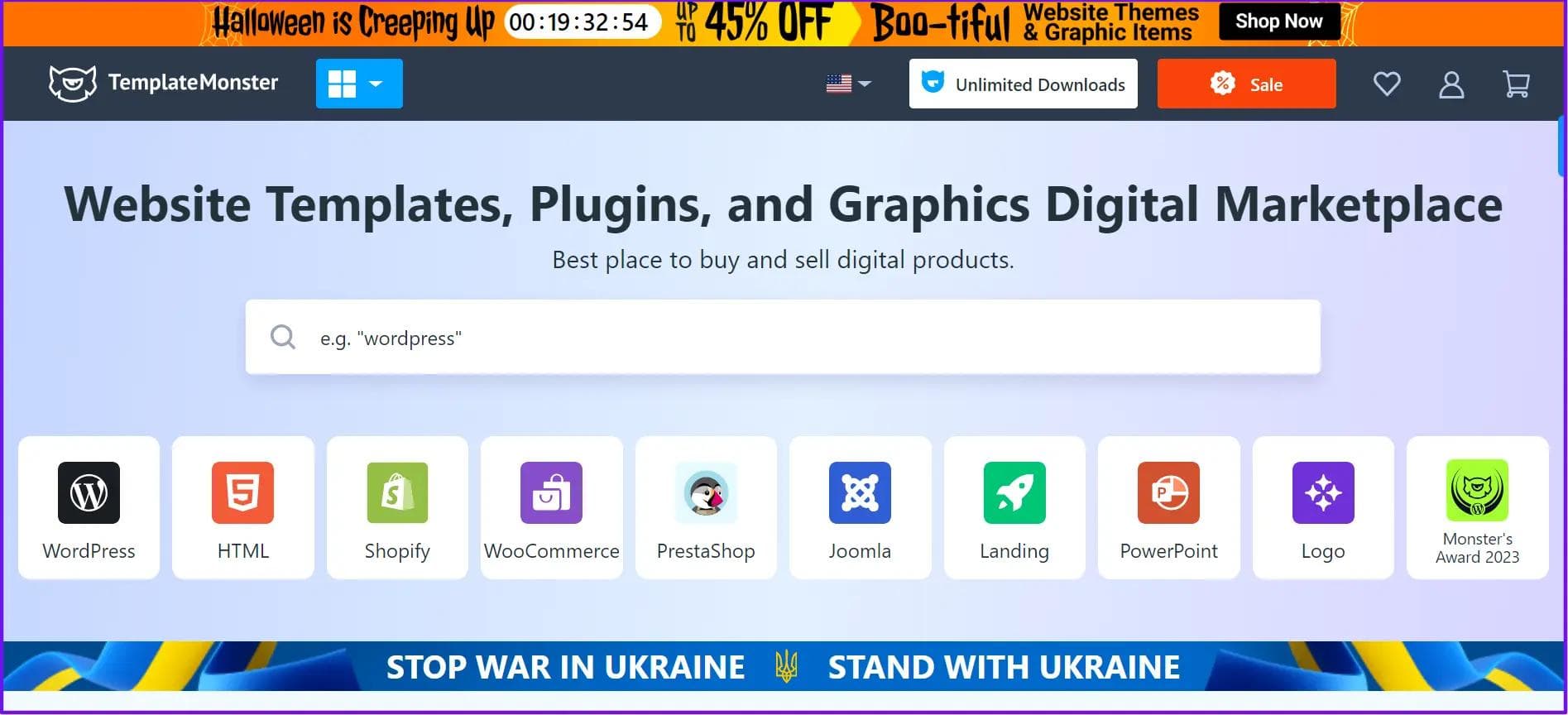Screen dimensions: 1568x715
Task: Click the user account icon
Action: (1451, 84)
